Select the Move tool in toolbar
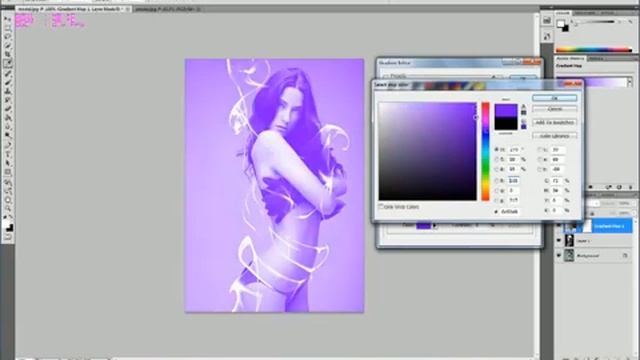The height and width of the screenshot is (360, 640). pyautogui.click(x=8, y=20)
